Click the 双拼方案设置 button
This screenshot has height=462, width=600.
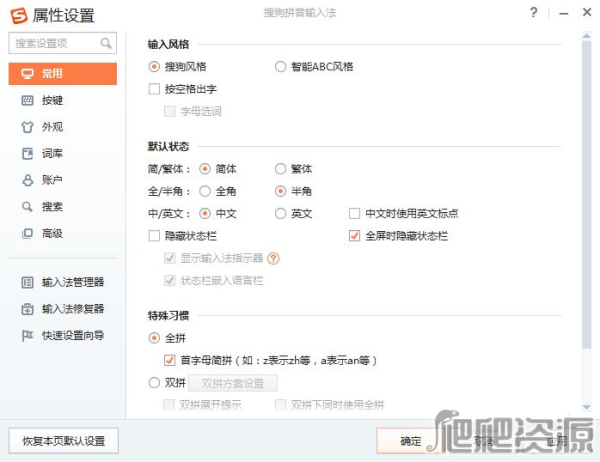pos(233,383)
